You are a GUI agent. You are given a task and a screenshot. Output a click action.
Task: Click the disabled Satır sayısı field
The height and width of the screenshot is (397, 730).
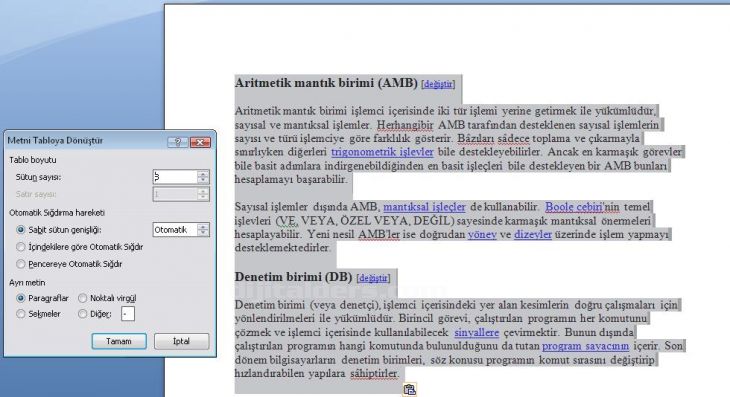point(175,194)
